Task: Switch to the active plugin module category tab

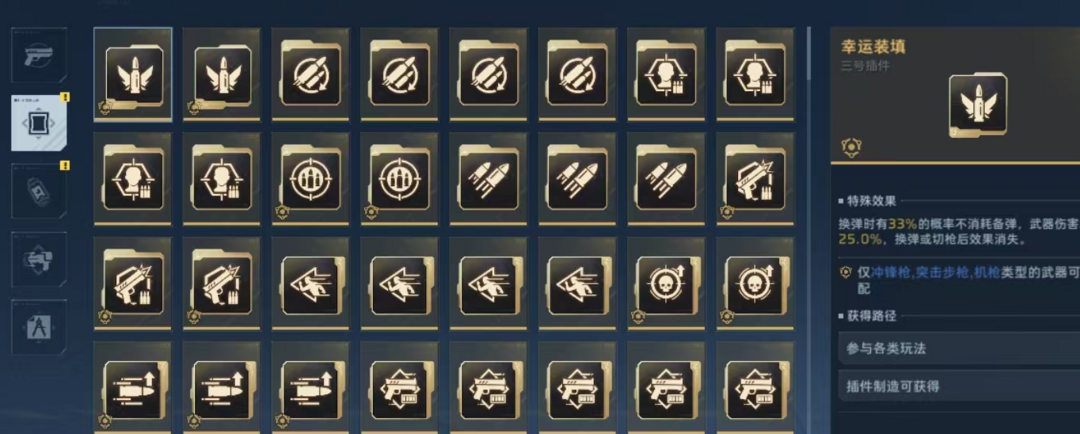Action: (39, 123)
